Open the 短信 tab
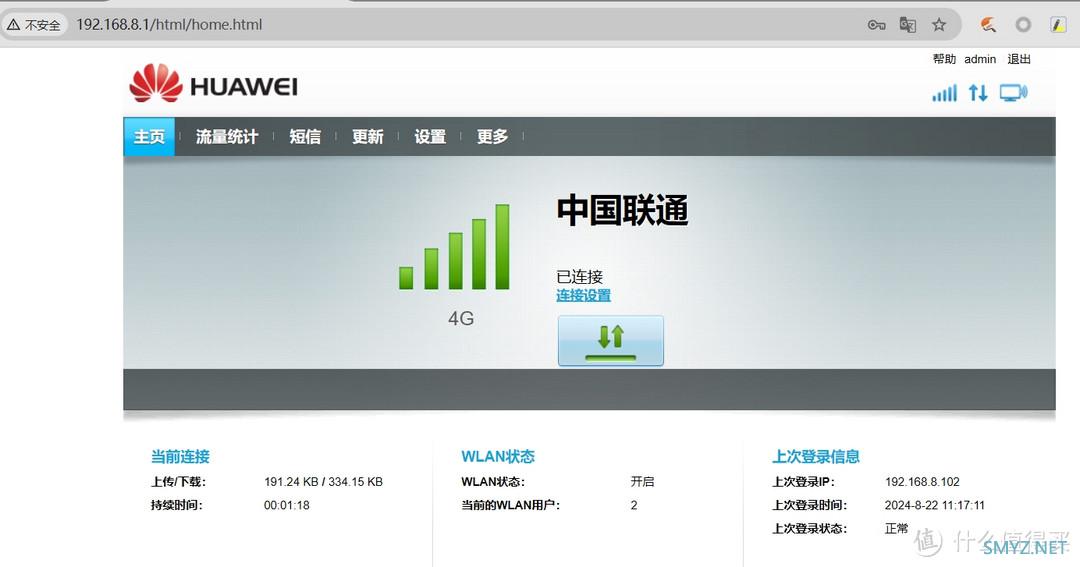Viewport: 1080px width, 567px height. pyautogui.click(x=305, y=136)
